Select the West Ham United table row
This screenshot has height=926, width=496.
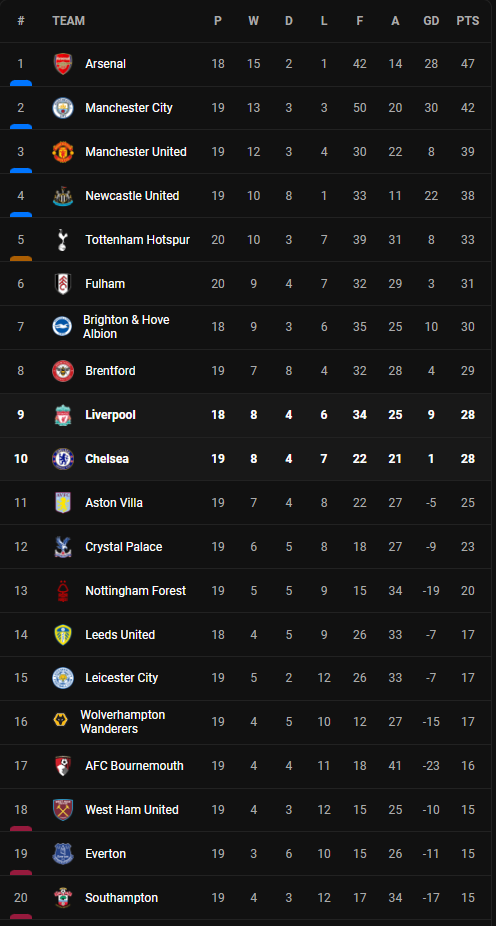click(x=248, y=810)
